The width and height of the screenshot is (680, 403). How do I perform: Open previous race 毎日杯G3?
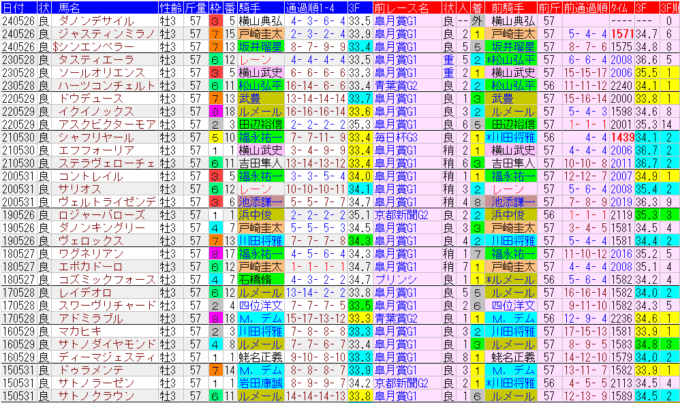396,138
